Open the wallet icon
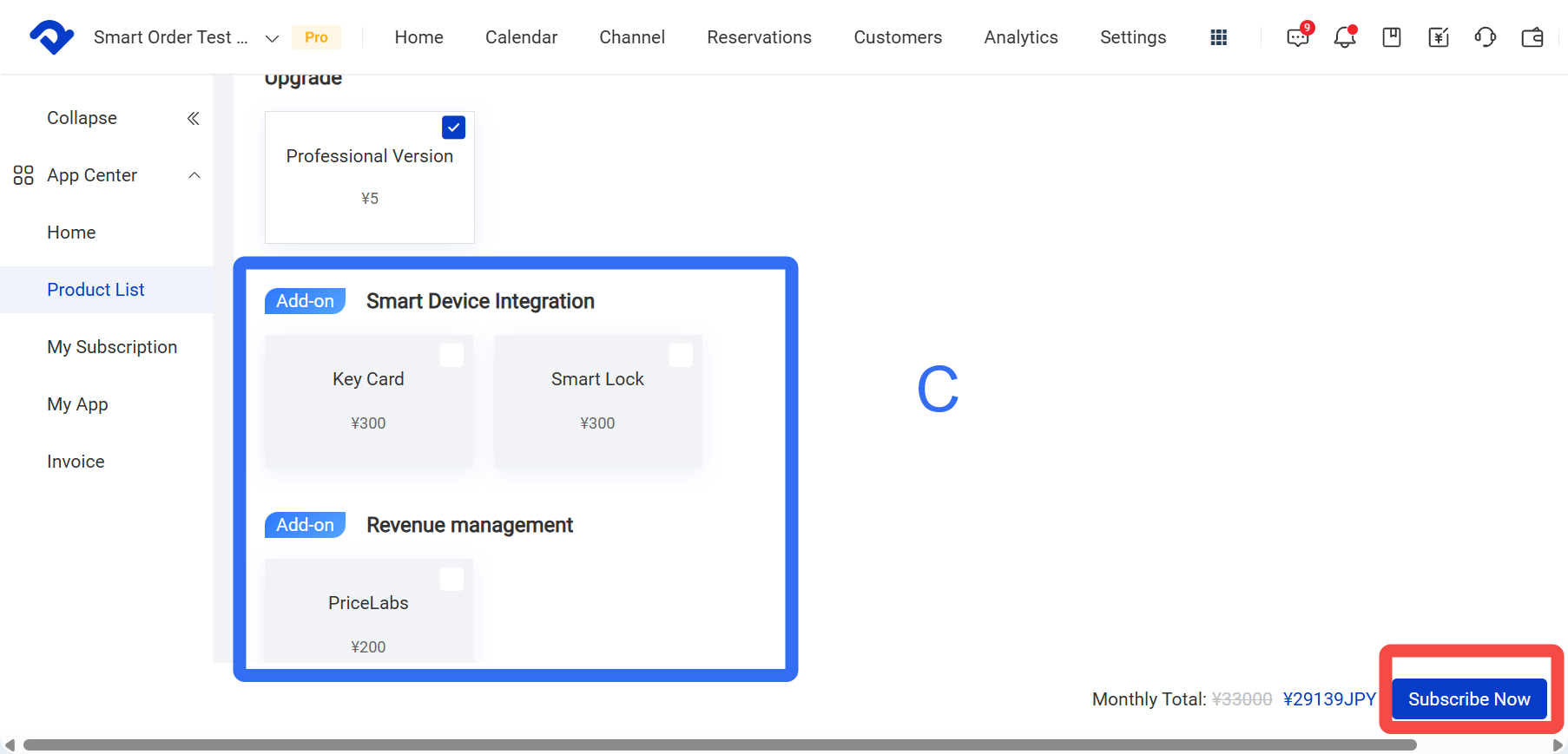 pos(1532,37)
